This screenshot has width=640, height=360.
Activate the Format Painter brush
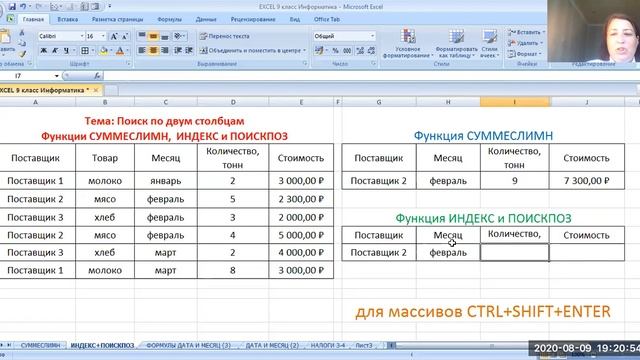click(x=22, y=53)
